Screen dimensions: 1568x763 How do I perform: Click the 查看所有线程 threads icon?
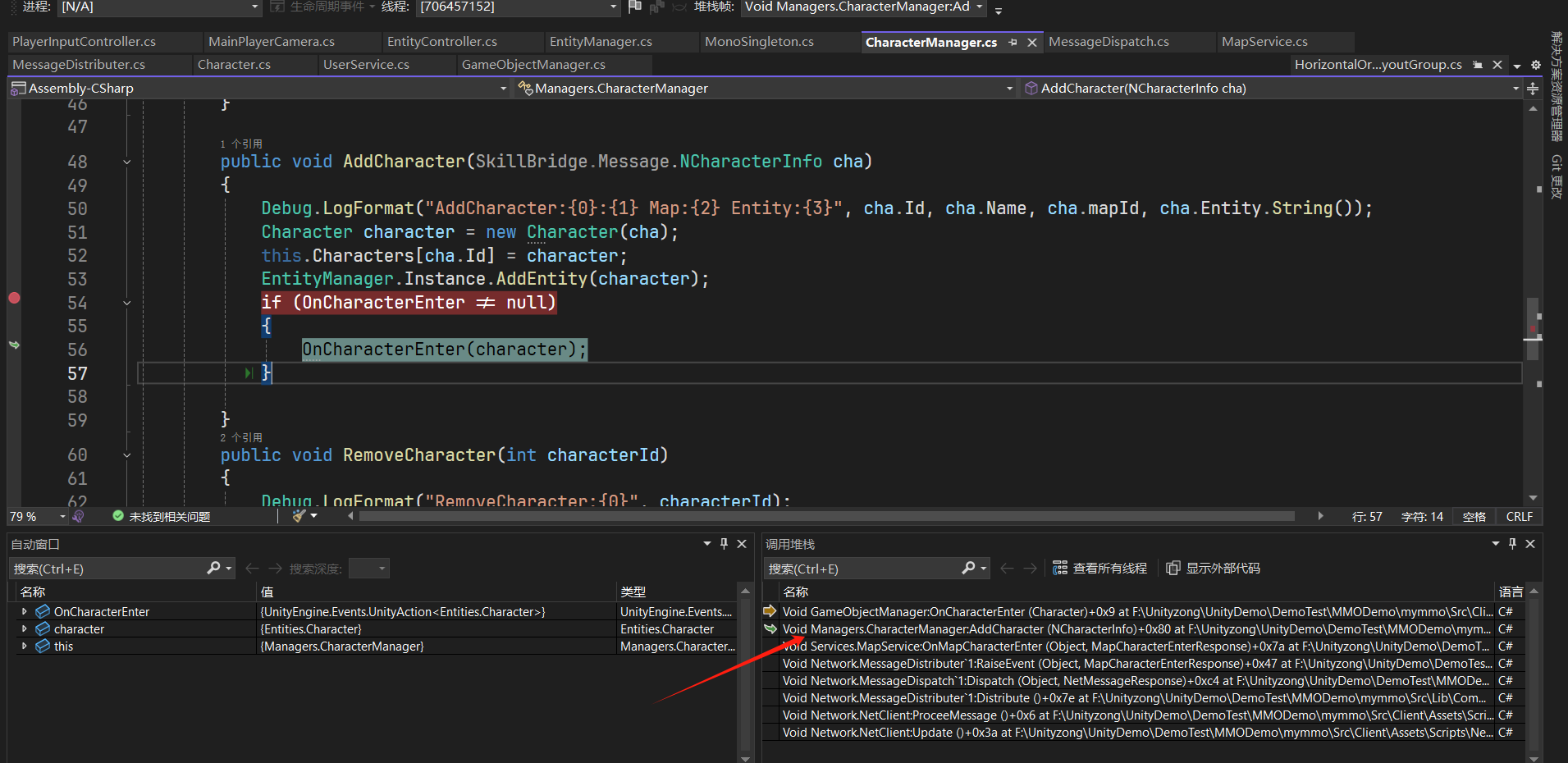click(1060, 568)
